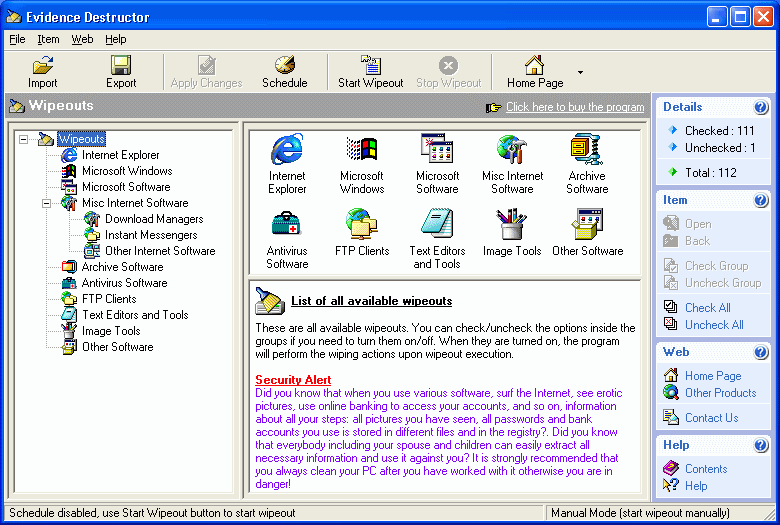This screenshot has height=525, width=780.
Task: Click the 'Total : 112' detail line
Action: coord(710,173)
